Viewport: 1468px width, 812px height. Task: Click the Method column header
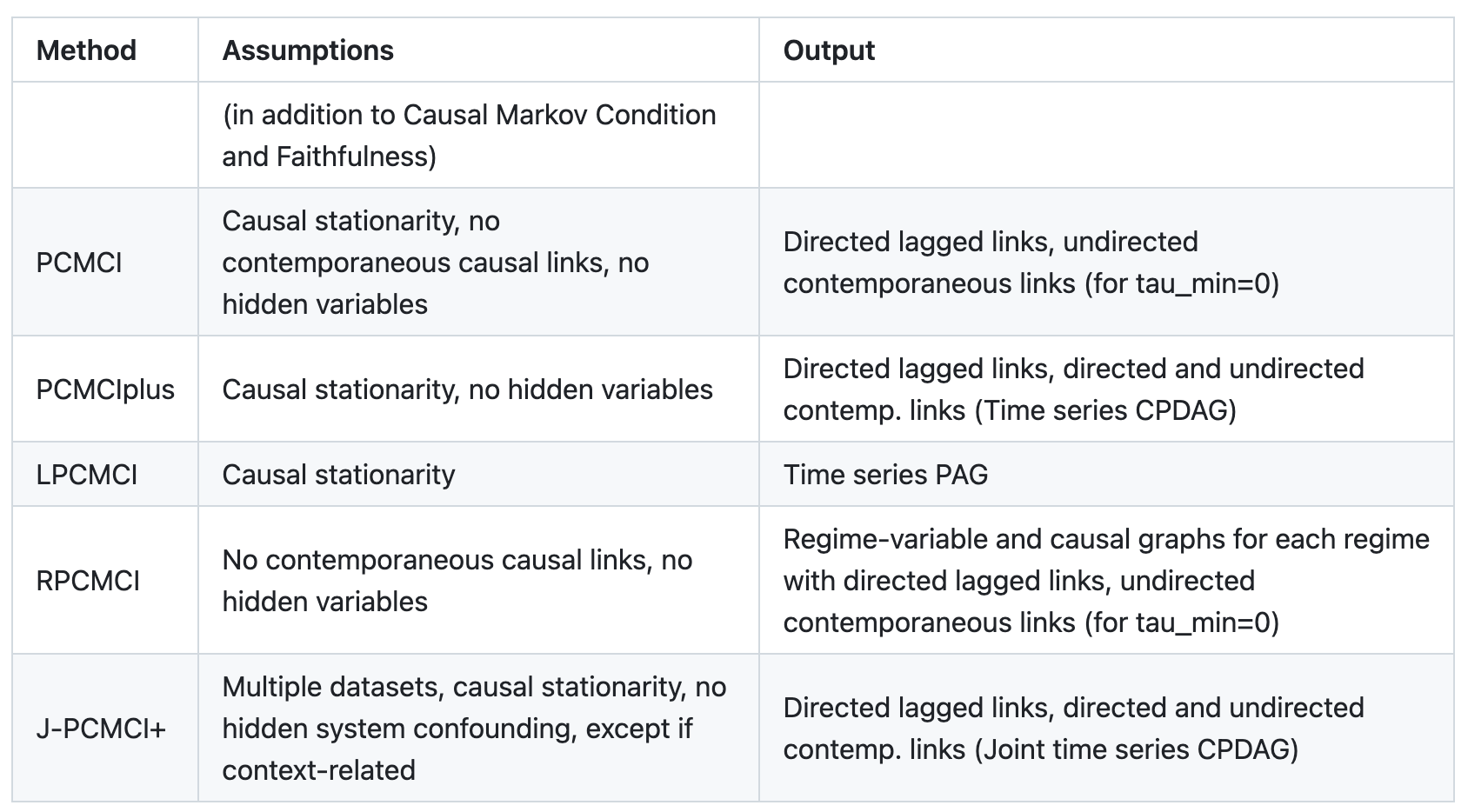(x=86, y=50)
